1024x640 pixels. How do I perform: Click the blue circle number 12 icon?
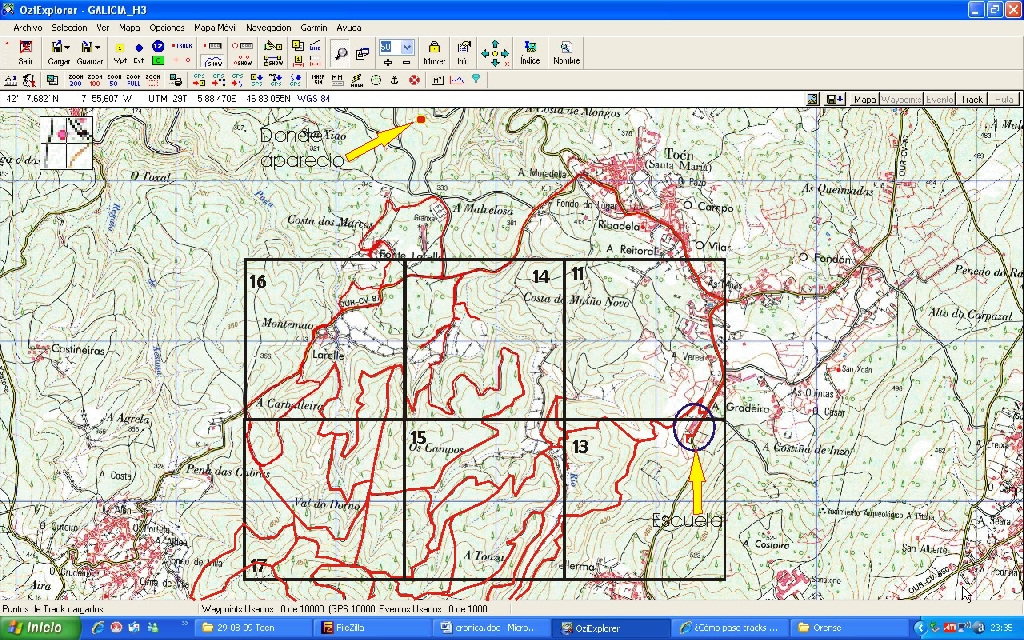pos(157,46)
